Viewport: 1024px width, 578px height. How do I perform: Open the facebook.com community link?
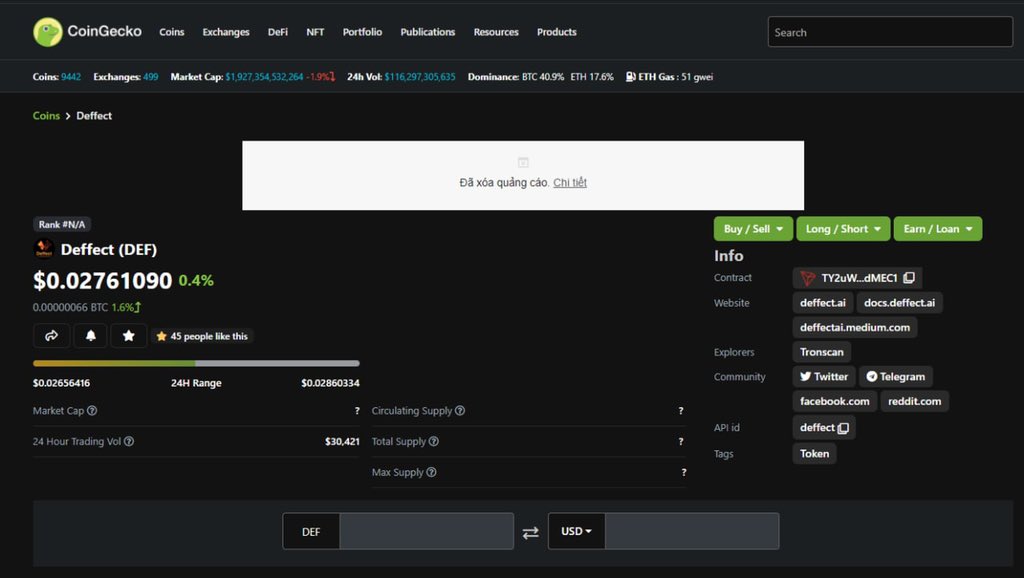pyautogui.click(x=835, y=401)
